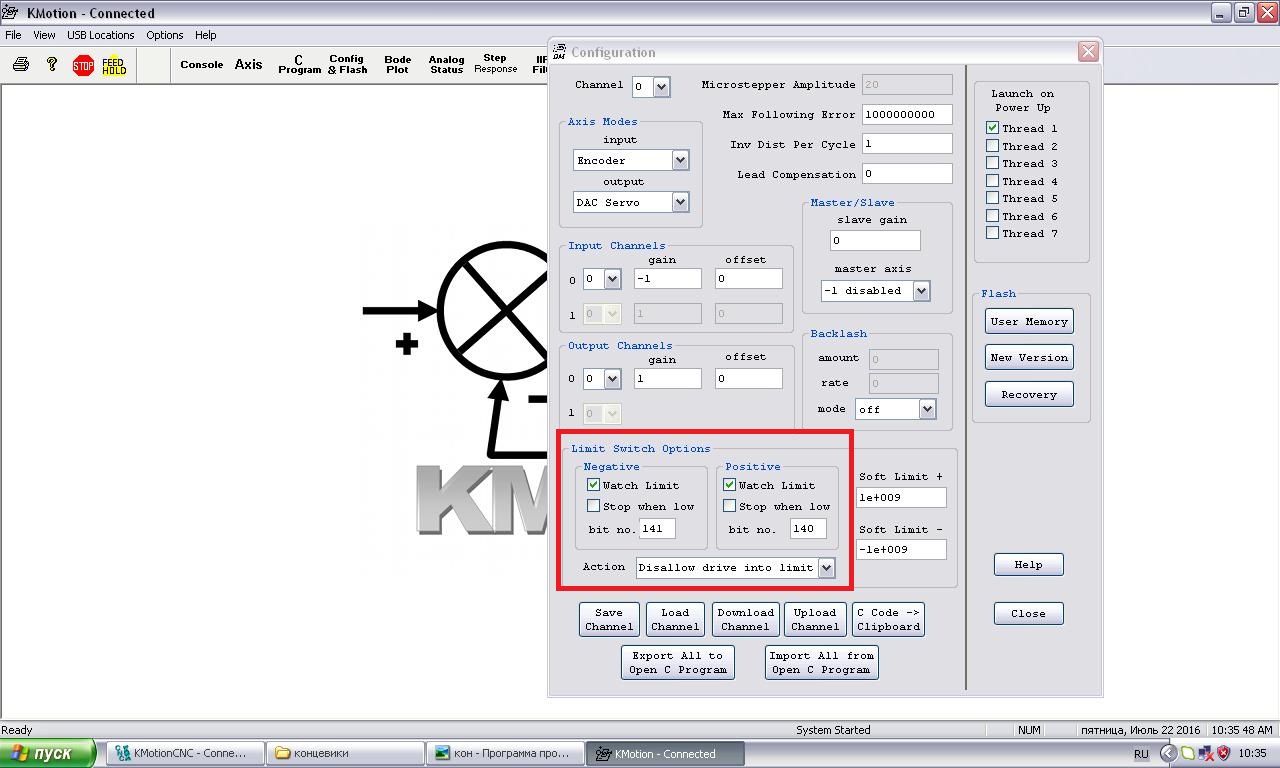Enable Negative Stop when low
Image resolution: width=1280 pixels, height=768 pixels.
(593, 506)
